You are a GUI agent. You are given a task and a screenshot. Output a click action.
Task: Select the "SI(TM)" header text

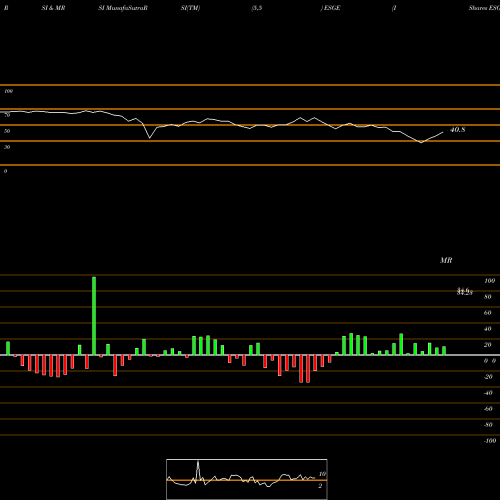pos(190,8)
